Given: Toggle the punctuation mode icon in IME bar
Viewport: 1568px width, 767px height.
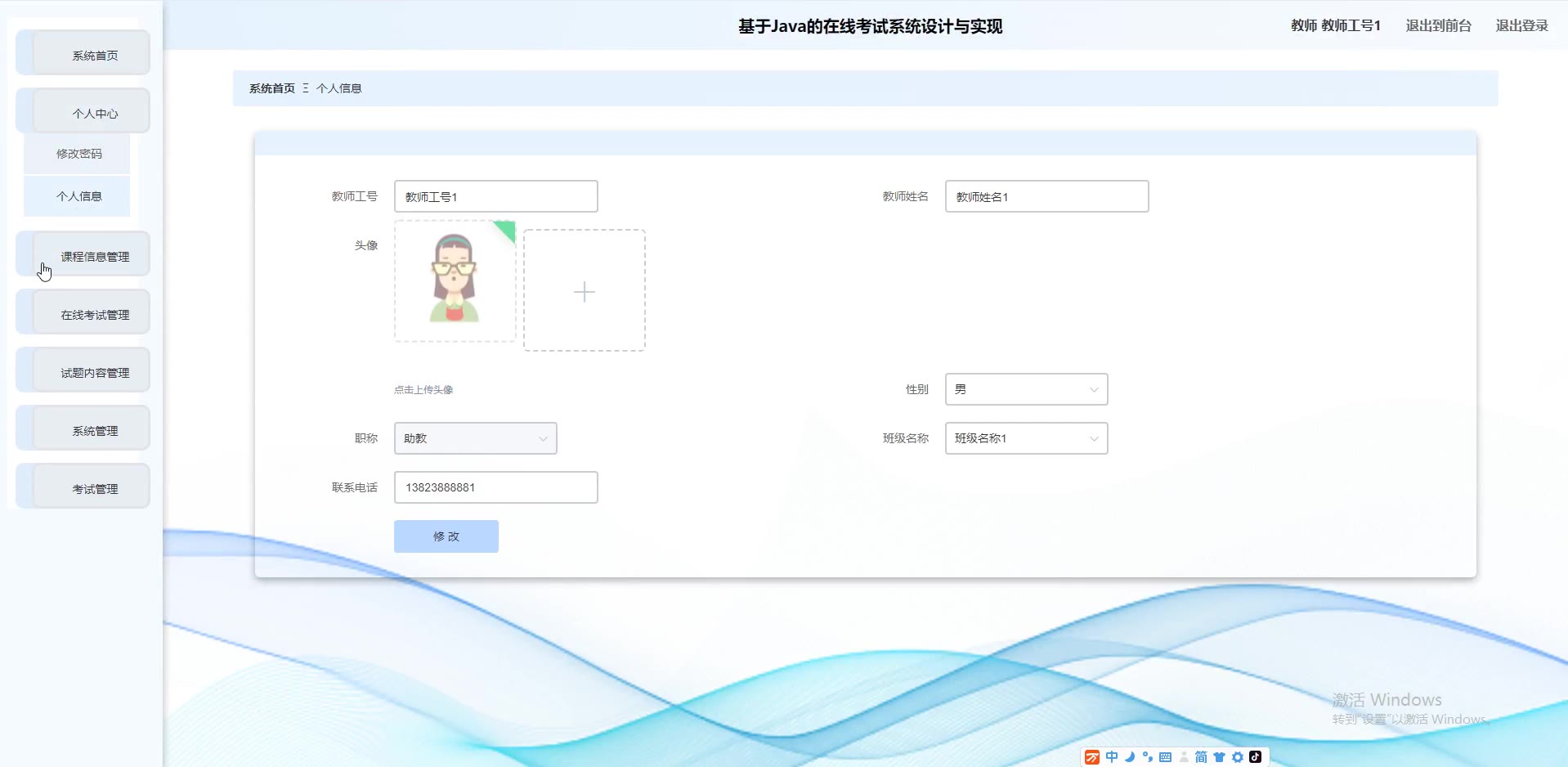Looking at the screenshot, I should [1148, 757].
